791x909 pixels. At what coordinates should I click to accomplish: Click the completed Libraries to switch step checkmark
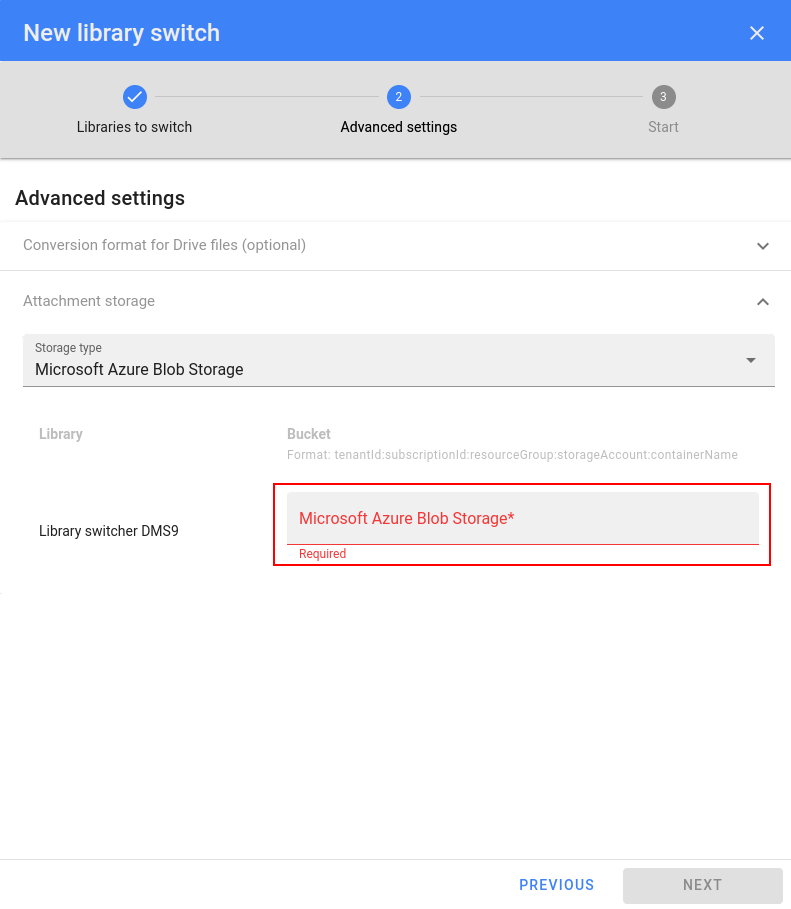click(x=135, y=97)
